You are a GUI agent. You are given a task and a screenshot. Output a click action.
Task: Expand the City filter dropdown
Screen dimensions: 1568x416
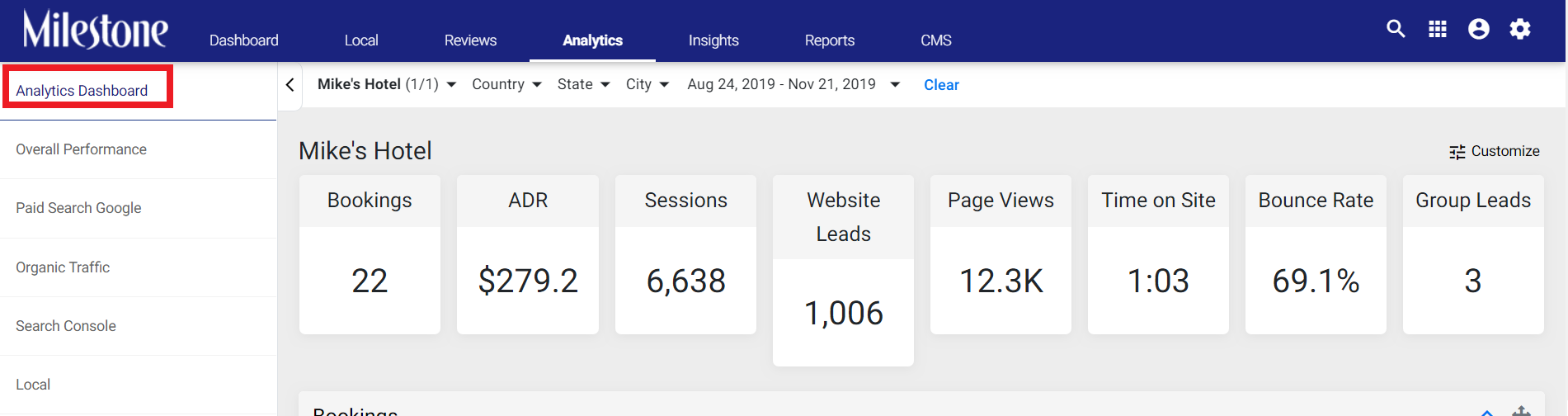point(647,84)
